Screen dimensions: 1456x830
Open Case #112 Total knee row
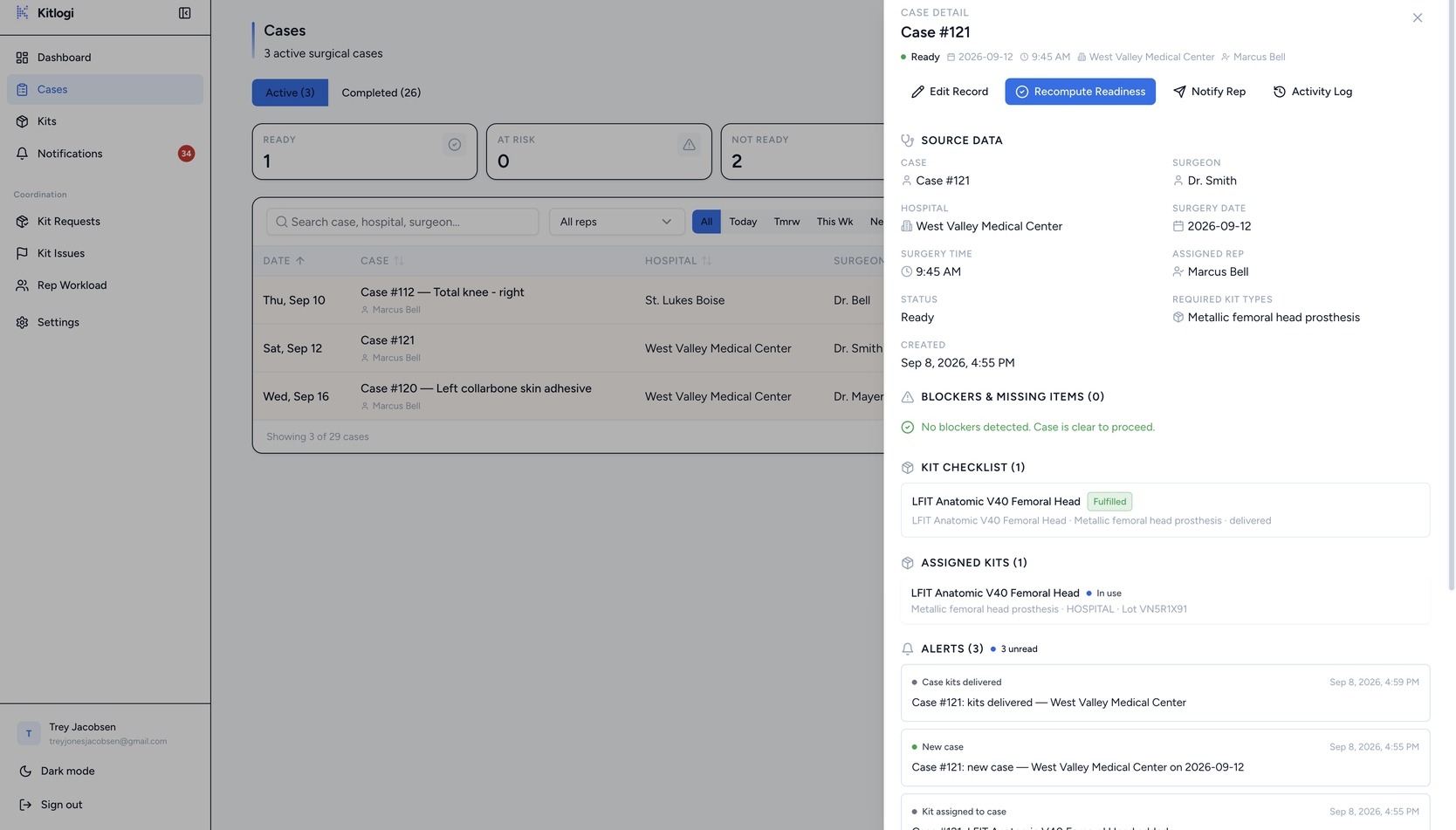(x=568, y=300)
